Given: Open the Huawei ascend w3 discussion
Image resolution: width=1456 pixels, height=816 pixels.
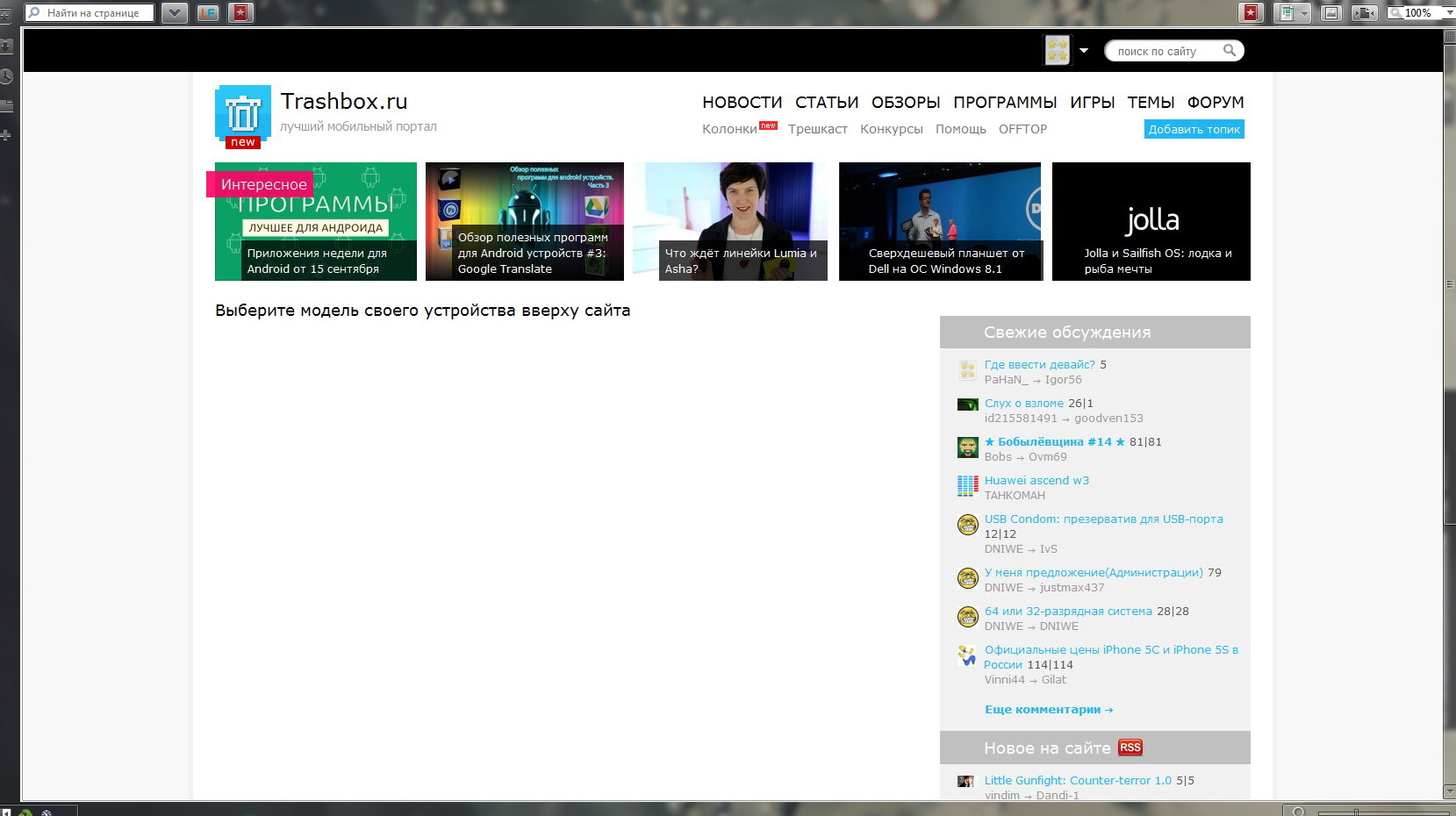Looking at the screenshot, I should (1036, 481).
